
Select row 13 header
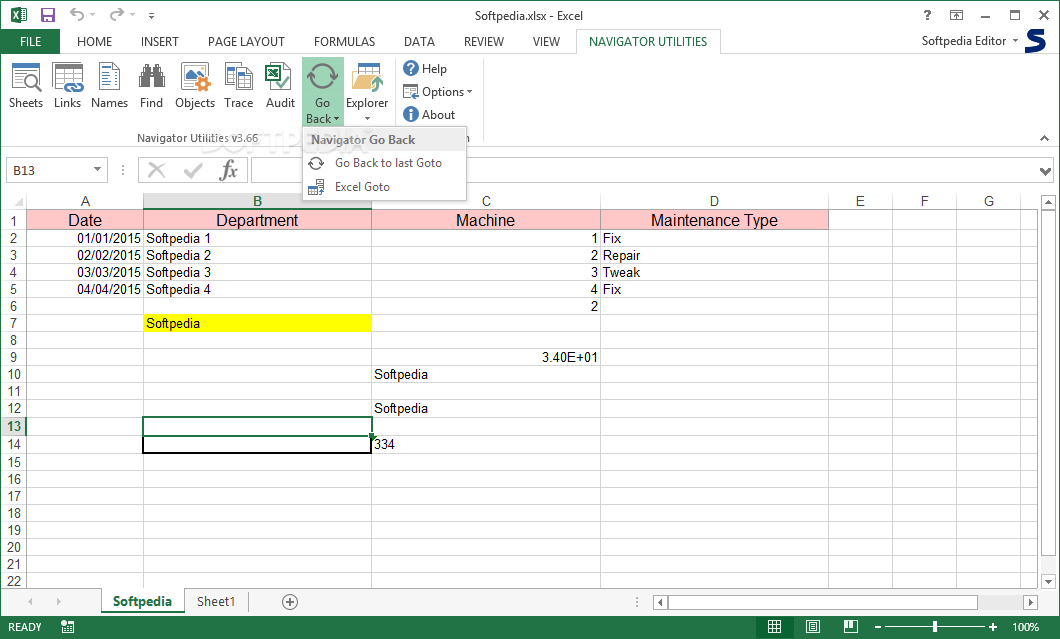click(x=14, y=427)
